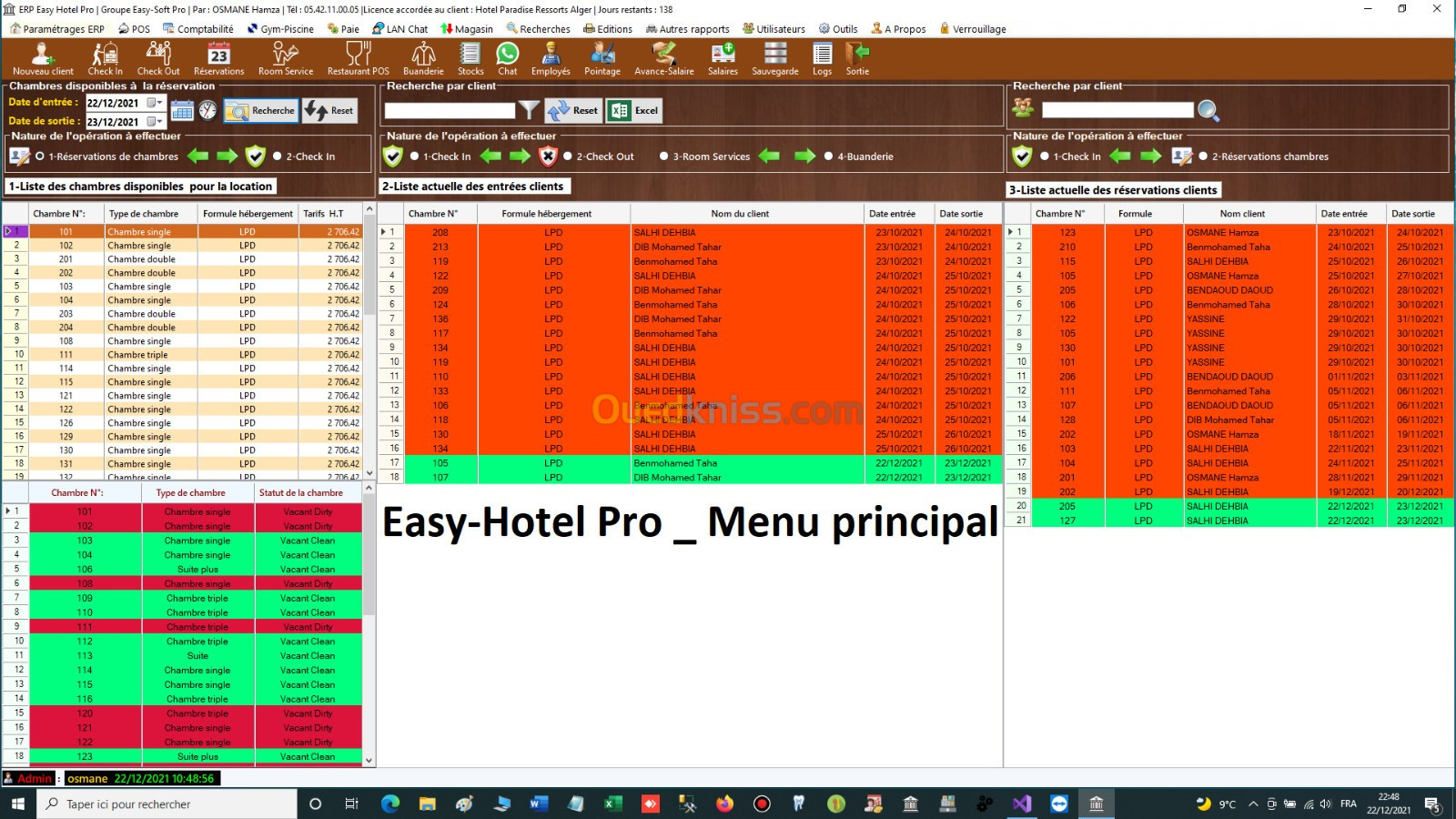The height and width of the screenshot is (819, 1456).
Task: Click the ID card icon beside 2-Réservations chambres
Action: click(1182, 157)
